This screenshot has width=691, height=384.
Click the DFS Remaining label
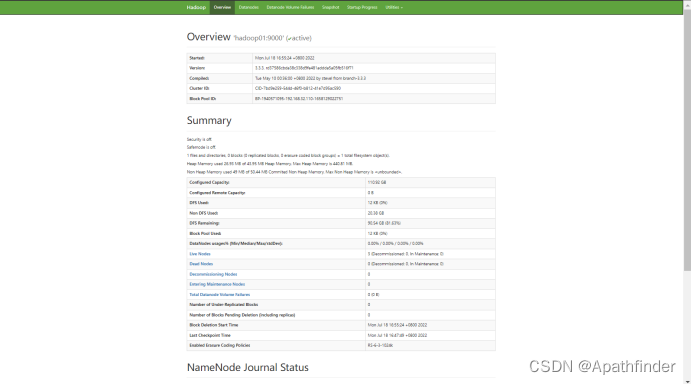[204, 223]
